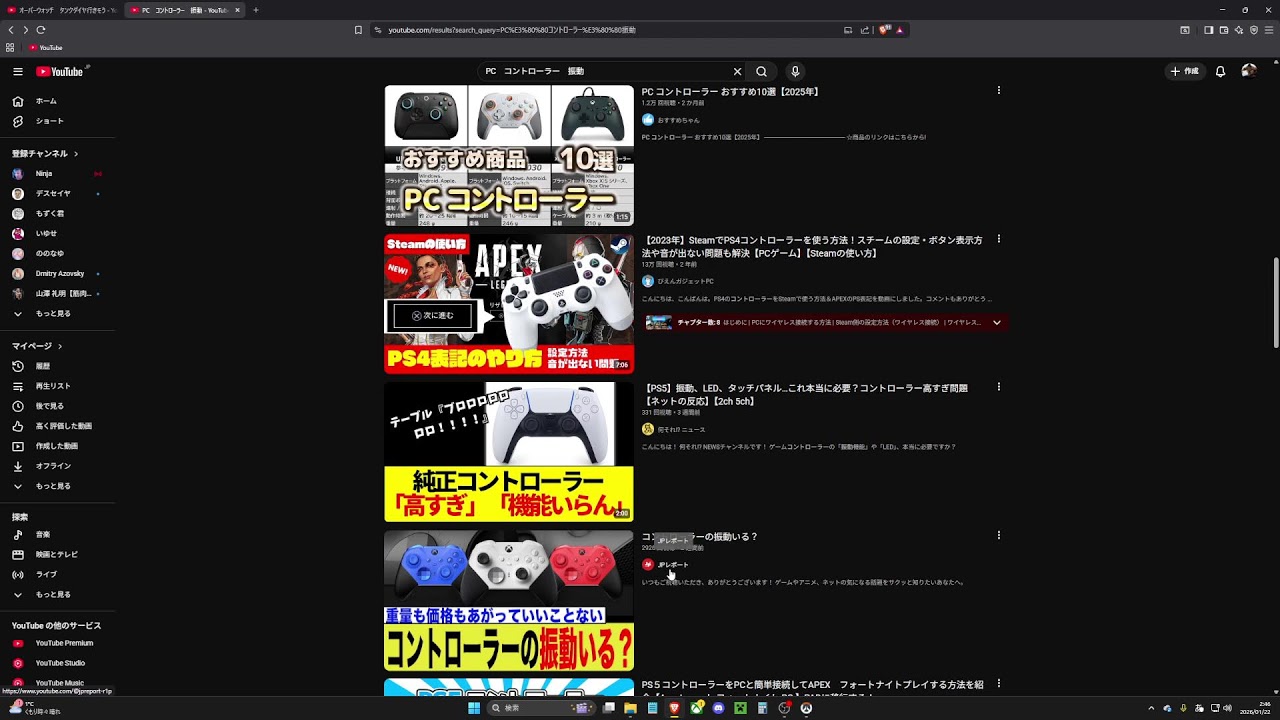Reload the page with browser refresh icon
The height and width of the screenshot is (720, 1280).
pos(41,30)
